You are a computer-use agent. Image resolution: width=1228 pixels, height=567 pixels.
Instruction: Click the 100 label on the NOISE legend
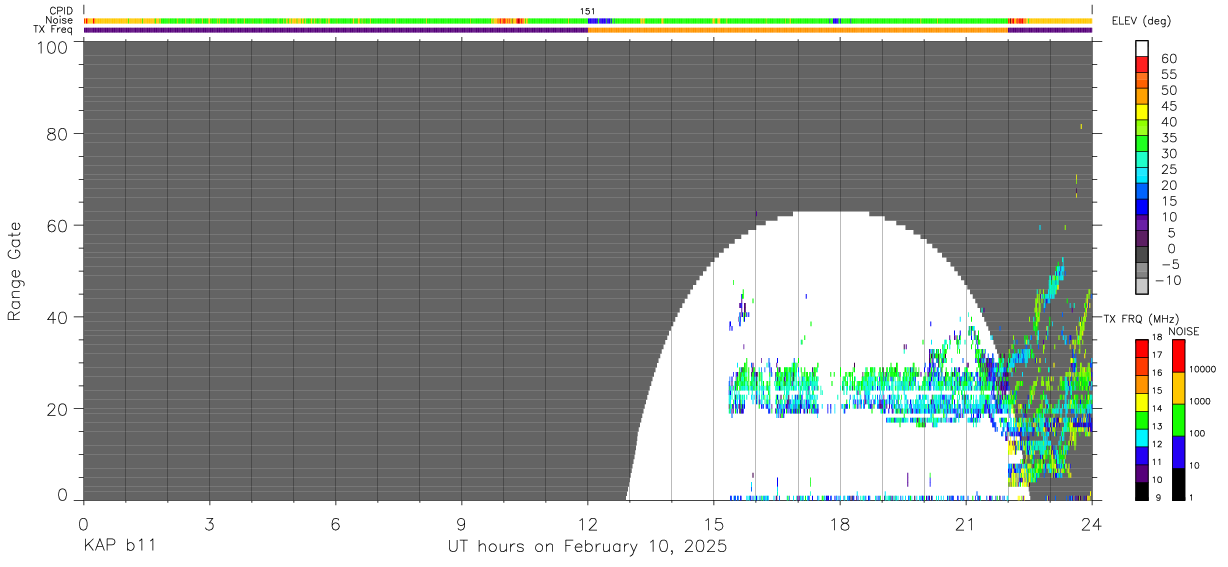coord(1197,434)
